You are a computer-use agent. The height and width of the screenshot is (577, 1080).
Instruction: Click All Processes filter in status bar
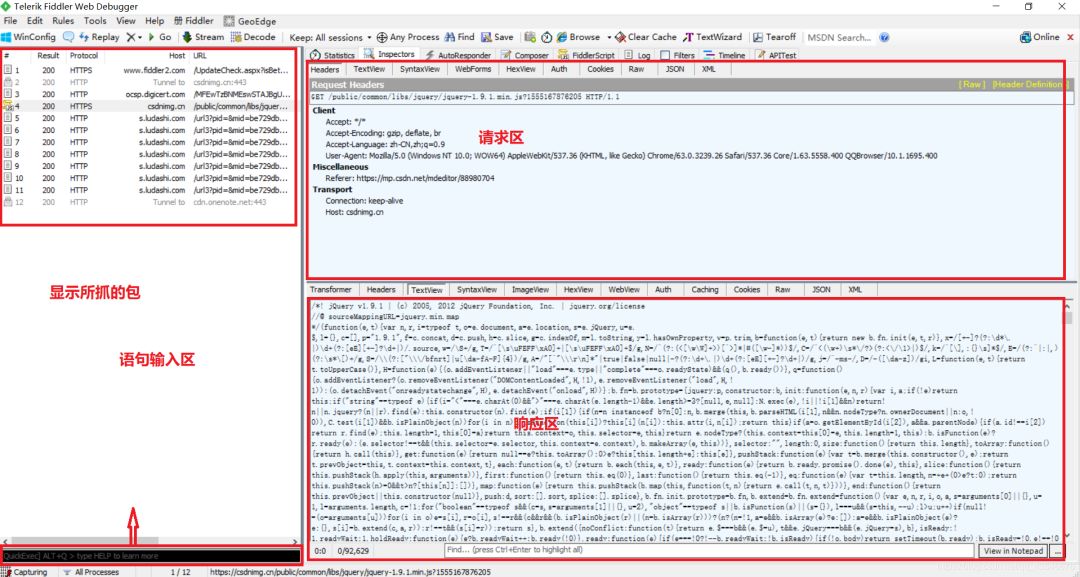(91, 572)
